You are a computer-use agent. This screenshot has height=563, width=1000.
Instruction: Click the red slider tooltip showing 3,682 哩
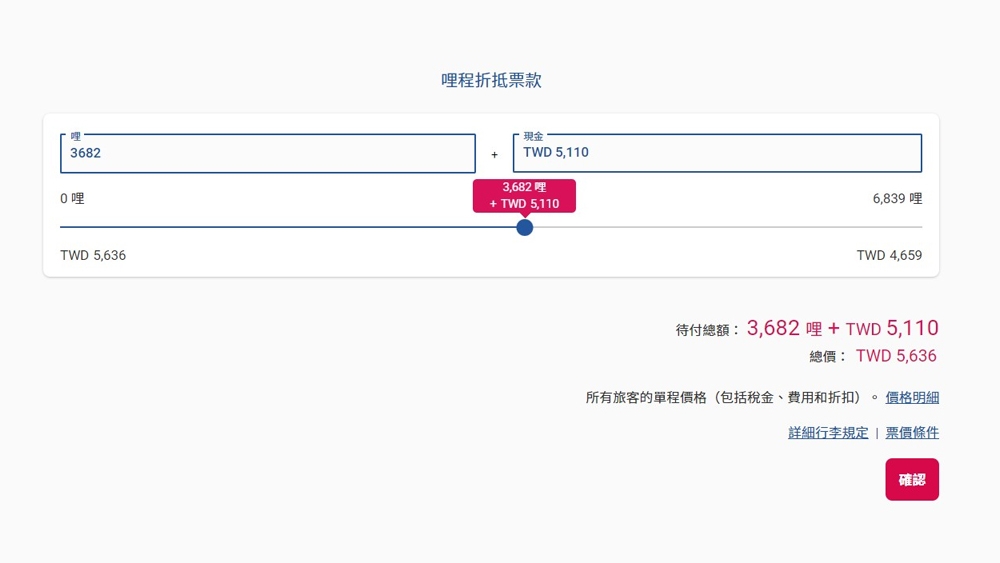(524, 195)
